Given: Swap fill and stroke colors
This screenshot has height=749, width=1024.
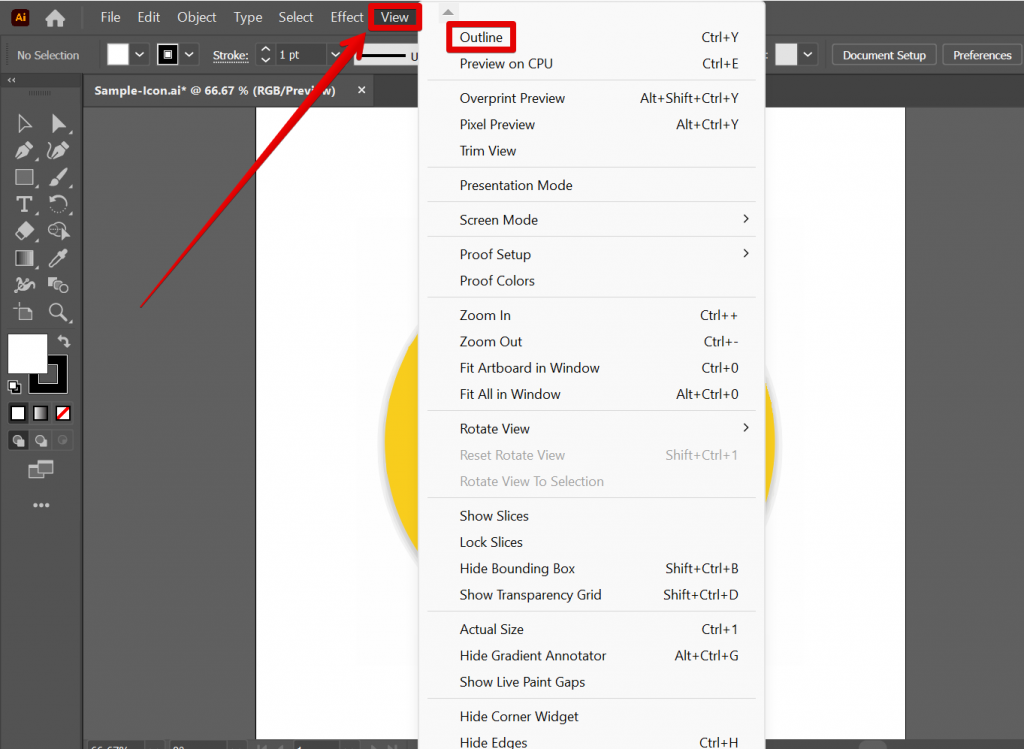Looking at the screenshot, I should coord(64,342).
